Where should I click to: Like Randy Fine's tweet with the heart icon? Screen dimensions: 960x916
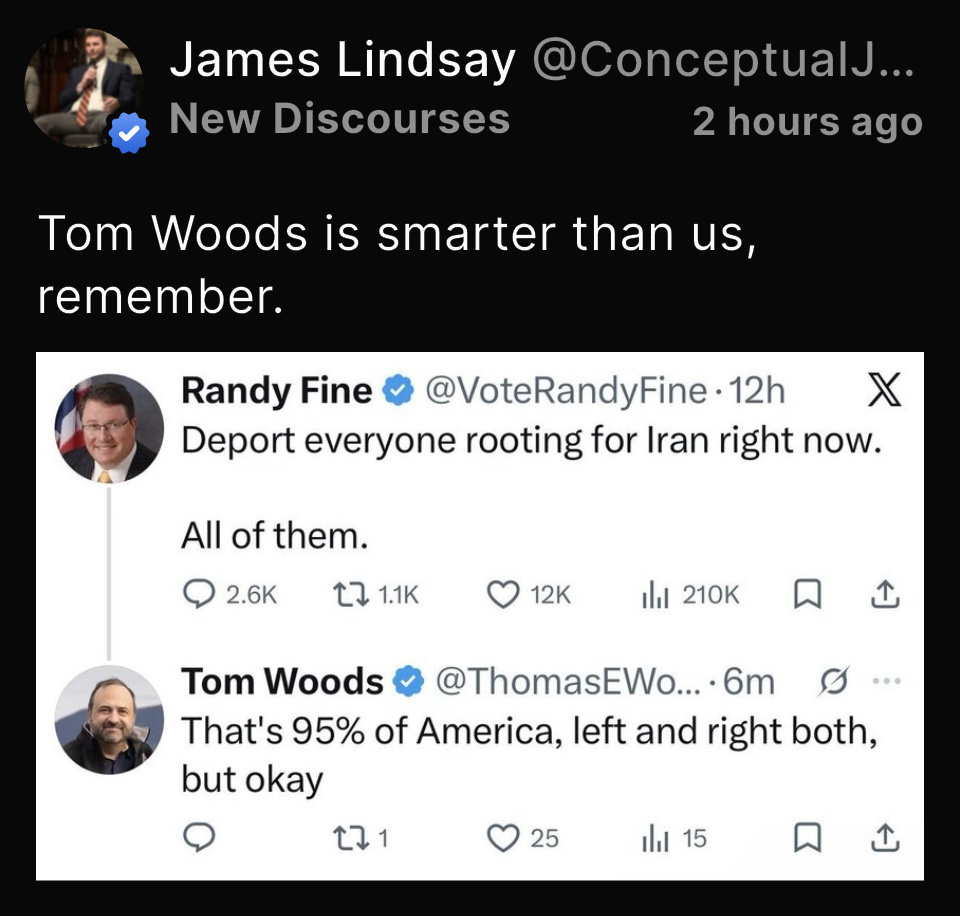coord(500,594)
